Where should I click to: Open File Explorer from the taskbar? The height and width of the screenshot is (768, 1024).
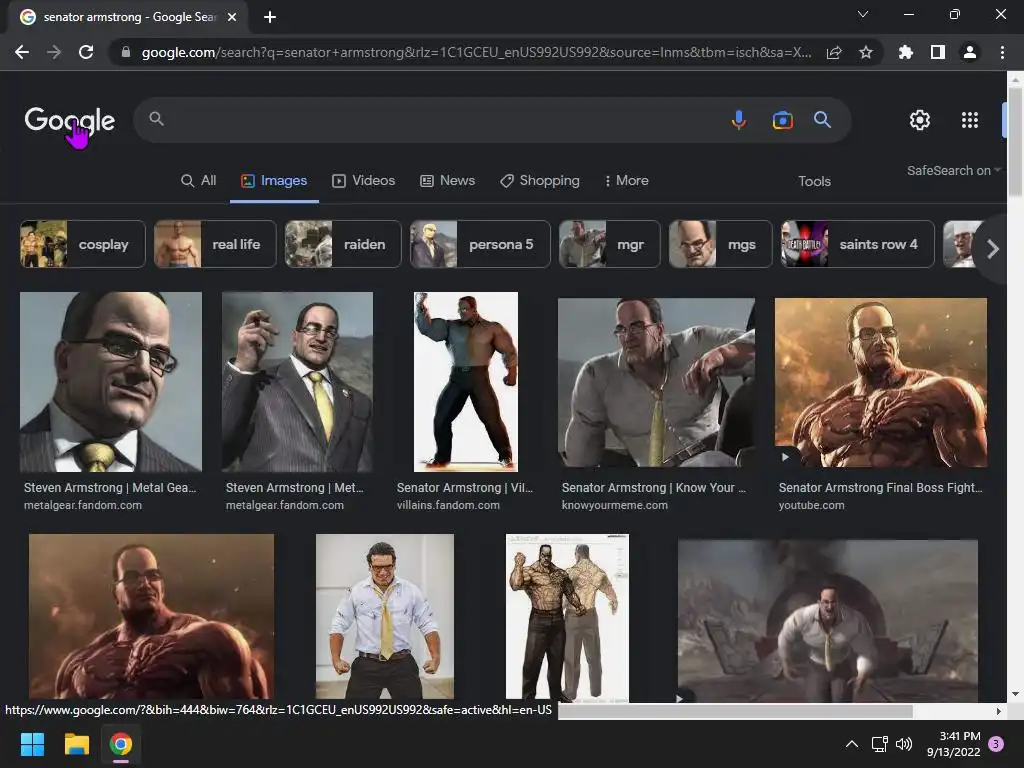(x=76, y=744)
